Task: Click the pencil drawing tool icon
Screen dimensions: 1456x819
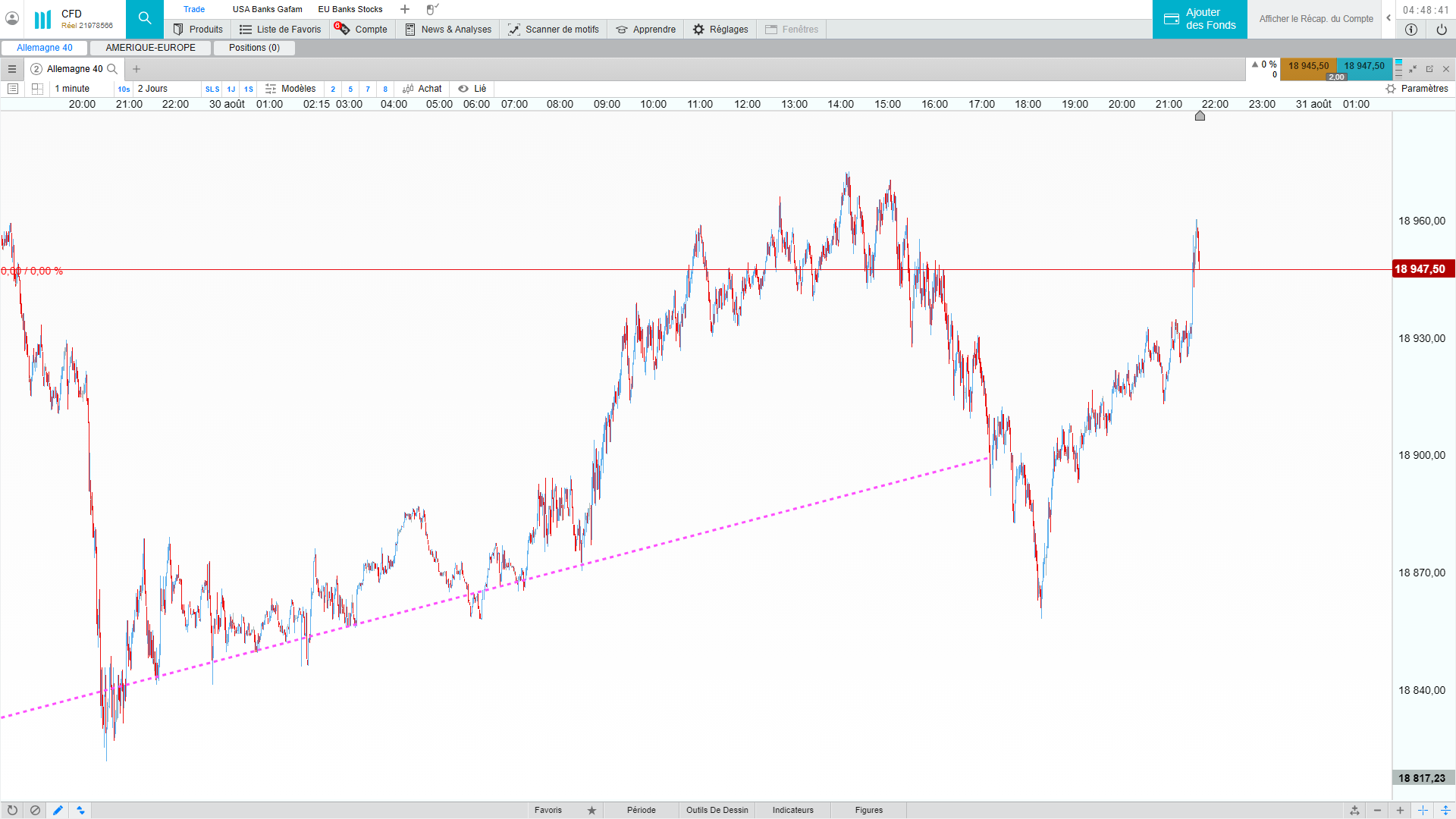Action: coord(58,810)
